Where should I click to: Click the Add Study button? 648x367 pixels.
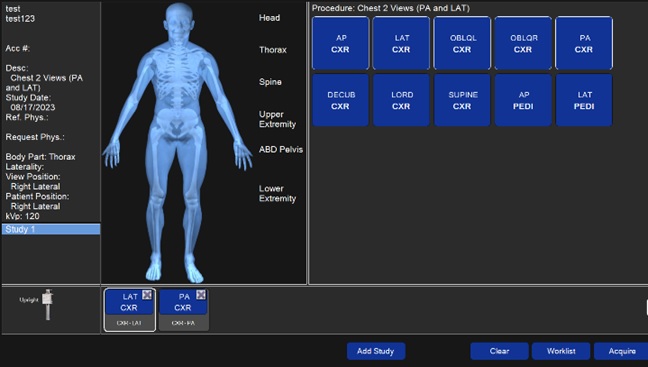point(376,351)
